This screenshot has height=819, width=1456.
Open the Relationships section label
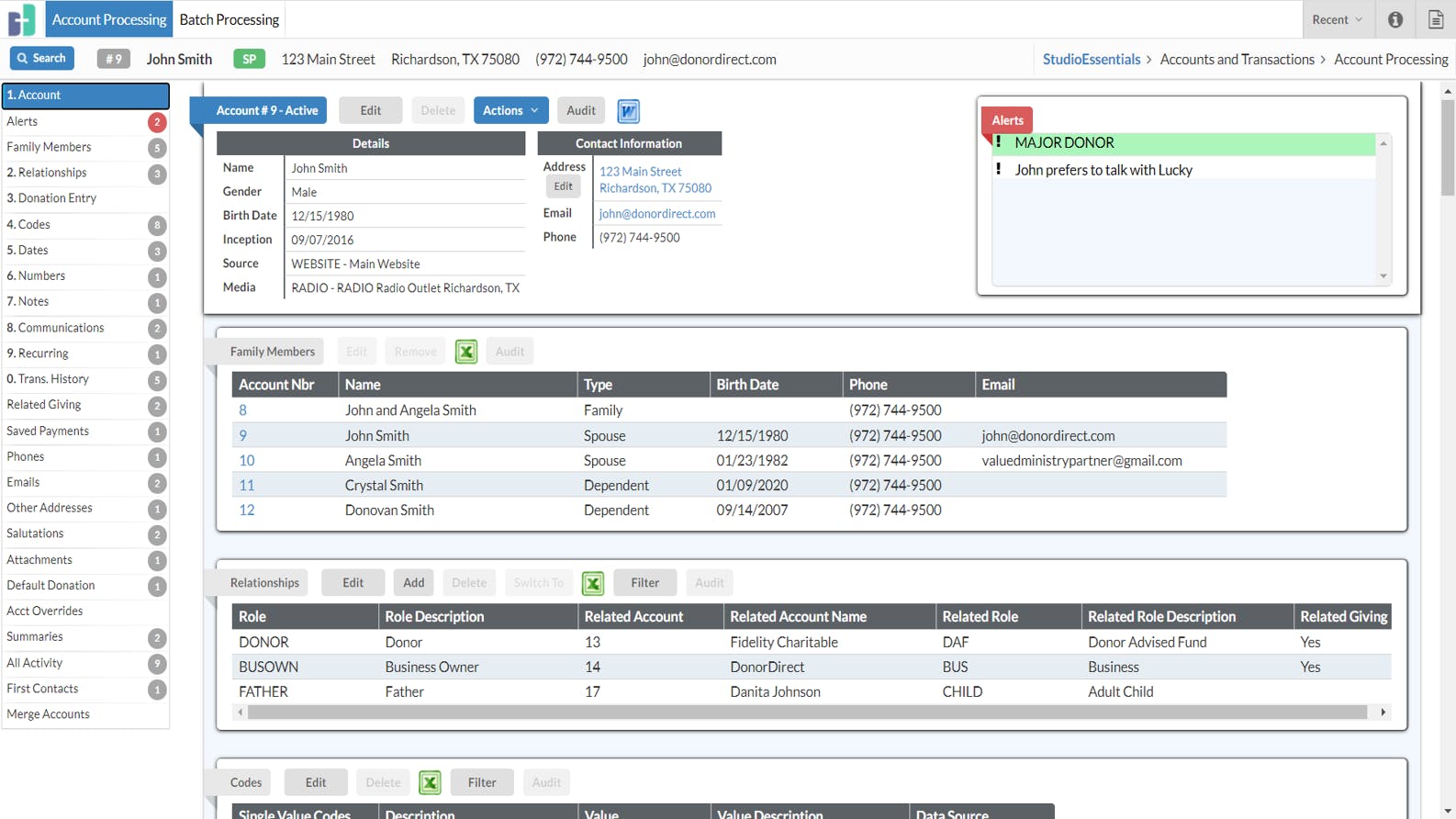pos(264,583)
